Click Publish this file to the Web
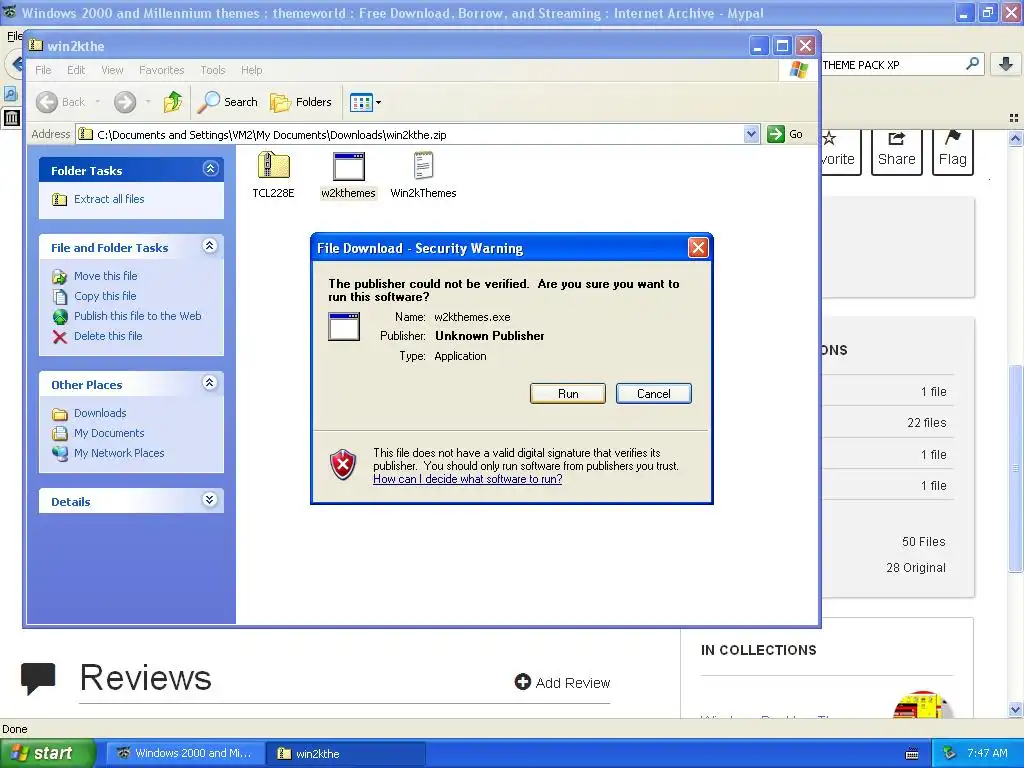 [x=138, y=316]
